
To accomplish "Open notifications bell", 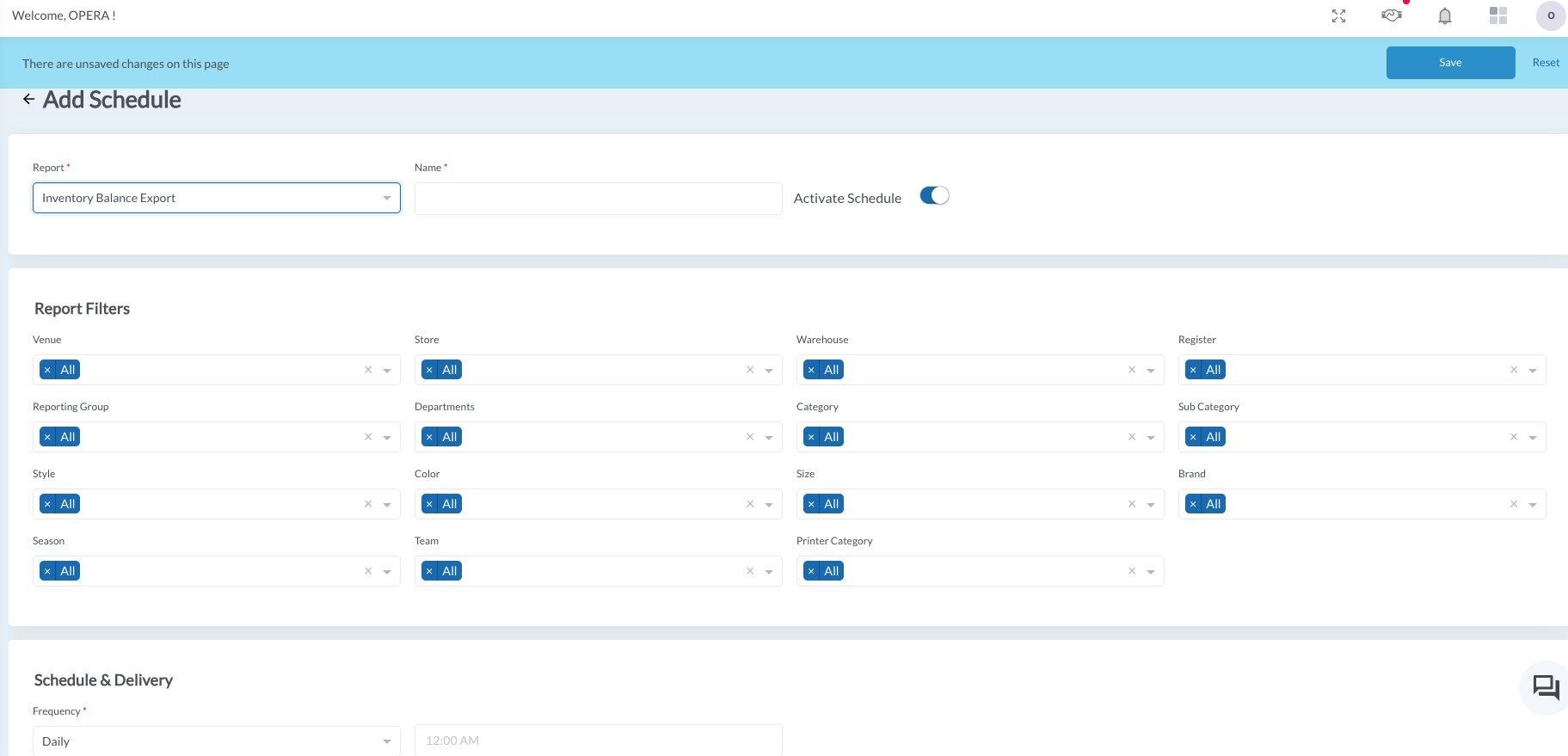I will click(x=1445, y=16).
